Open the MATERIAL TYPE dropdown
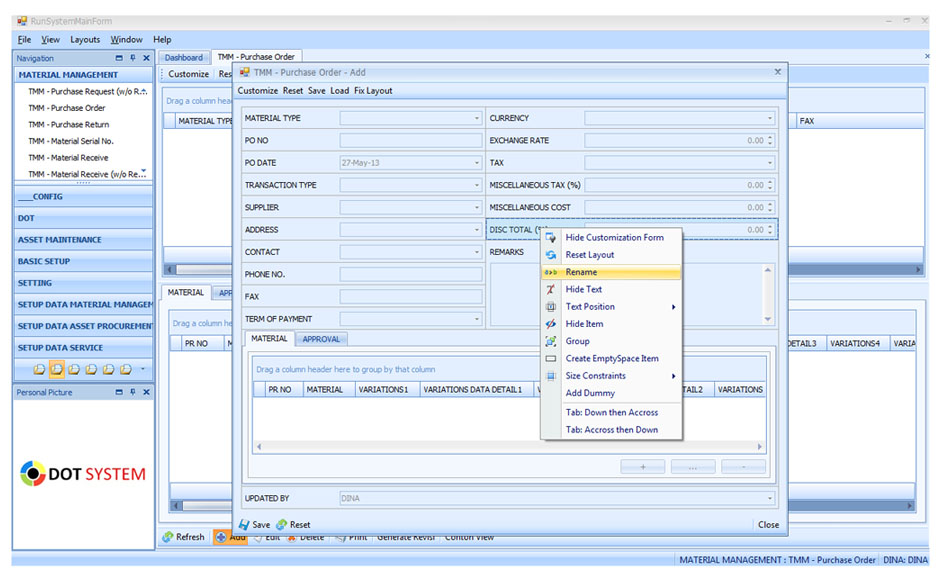This screenshot has height=580, width=940. pyautogui.click(x=476, y=118)
